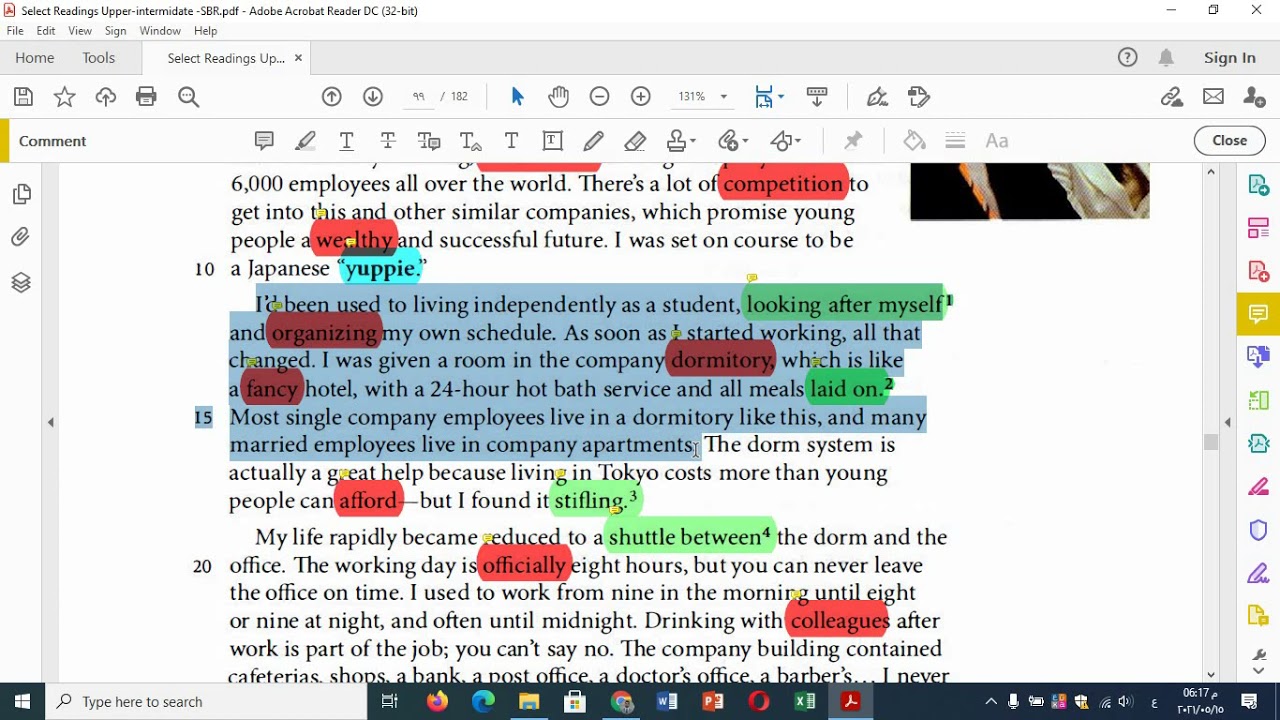Screen dimensions: 1280x720
Task: Open the File menu
Action: click(x=15, y=31)
